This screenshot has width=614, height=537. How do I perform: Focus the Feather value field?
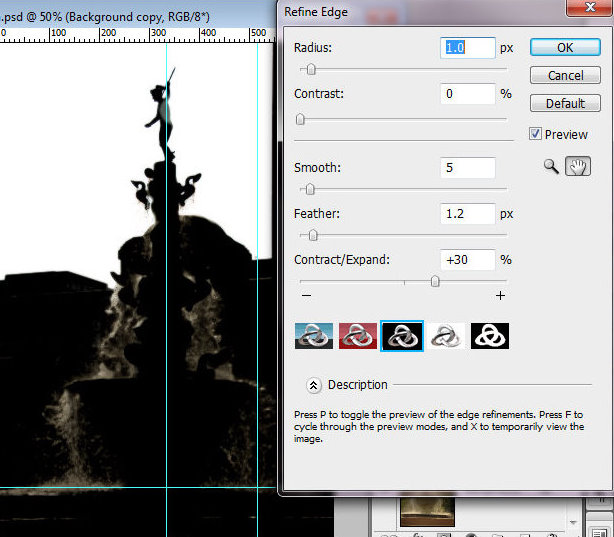point(468,214)
